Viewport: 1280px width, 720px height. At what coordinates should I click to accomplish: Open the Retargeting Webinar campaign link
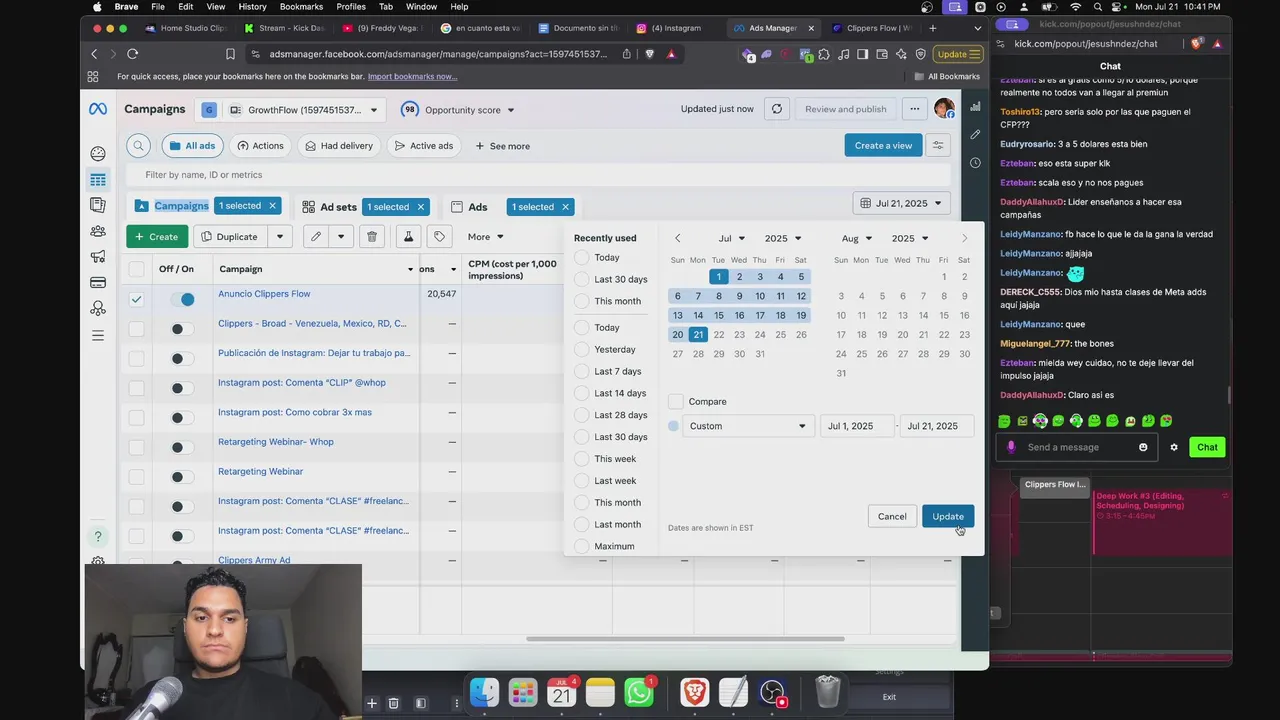(260, 471)
